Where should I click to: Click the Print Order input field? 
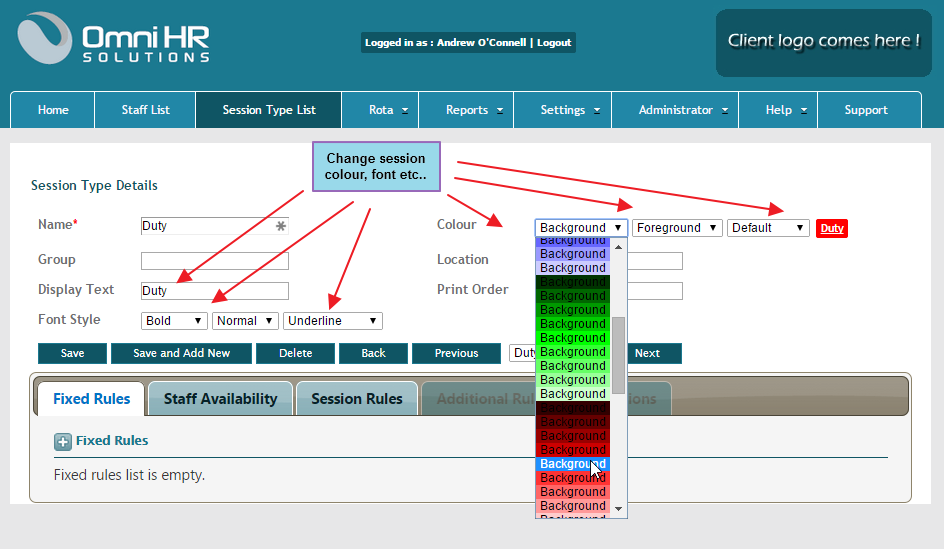[x=655, y=291]
